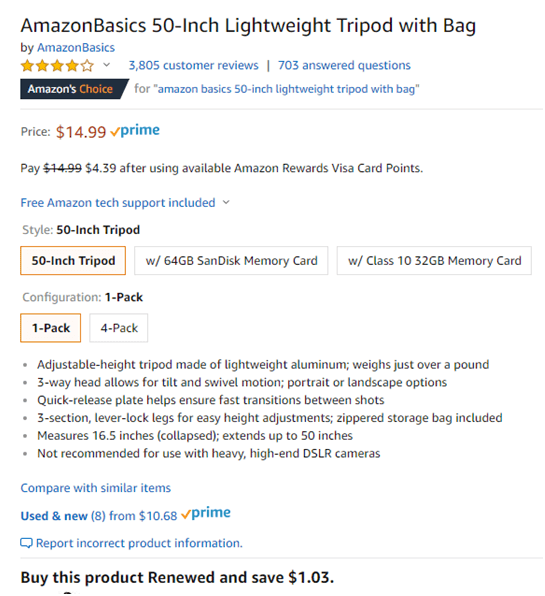This screenshot has width=545, height=596.
Task: Open Report incorrect product information link
Action: (x=139, y=543)
